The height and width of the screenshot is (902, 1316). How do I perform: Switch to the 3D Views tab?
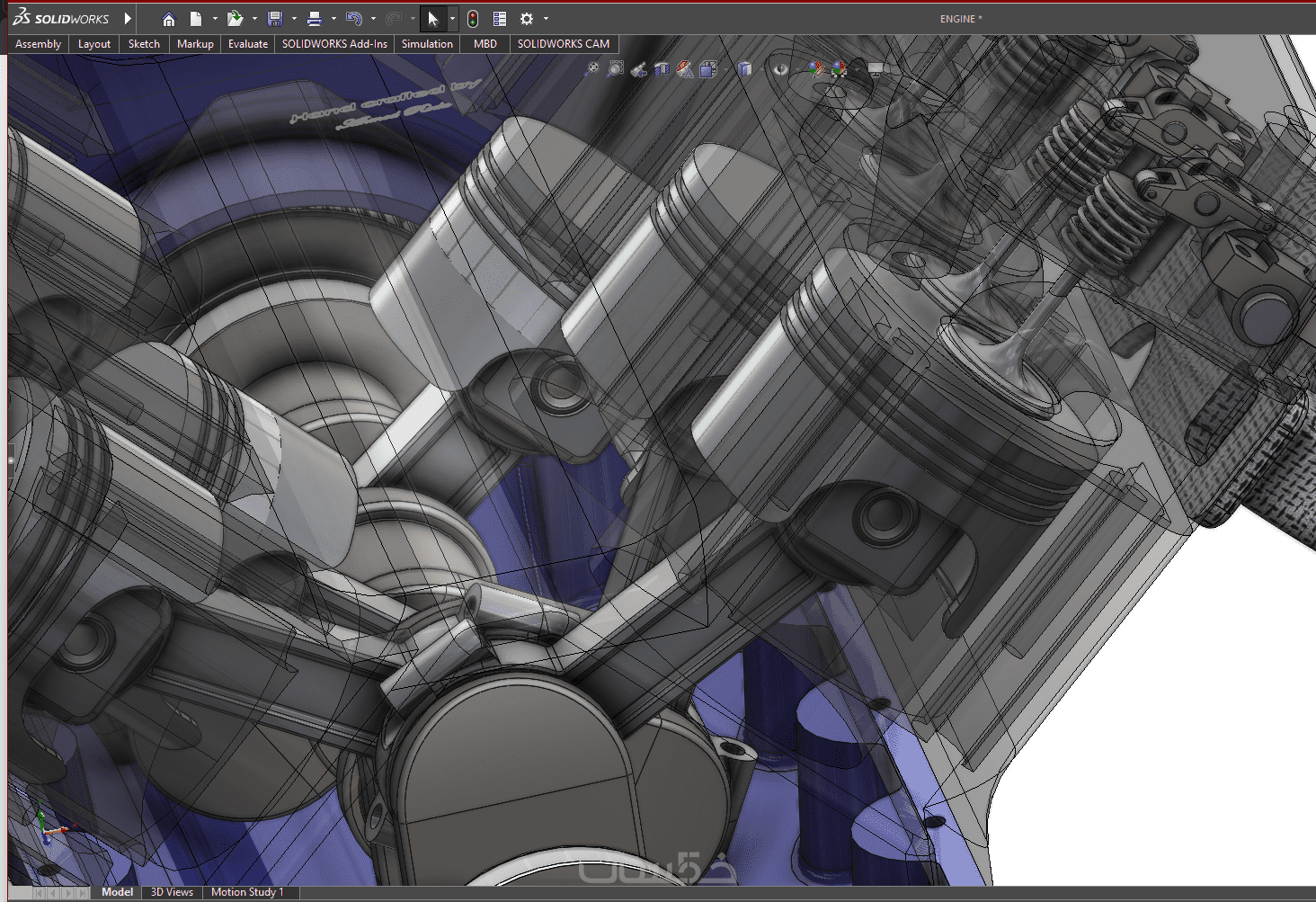[x=172, y=892]
